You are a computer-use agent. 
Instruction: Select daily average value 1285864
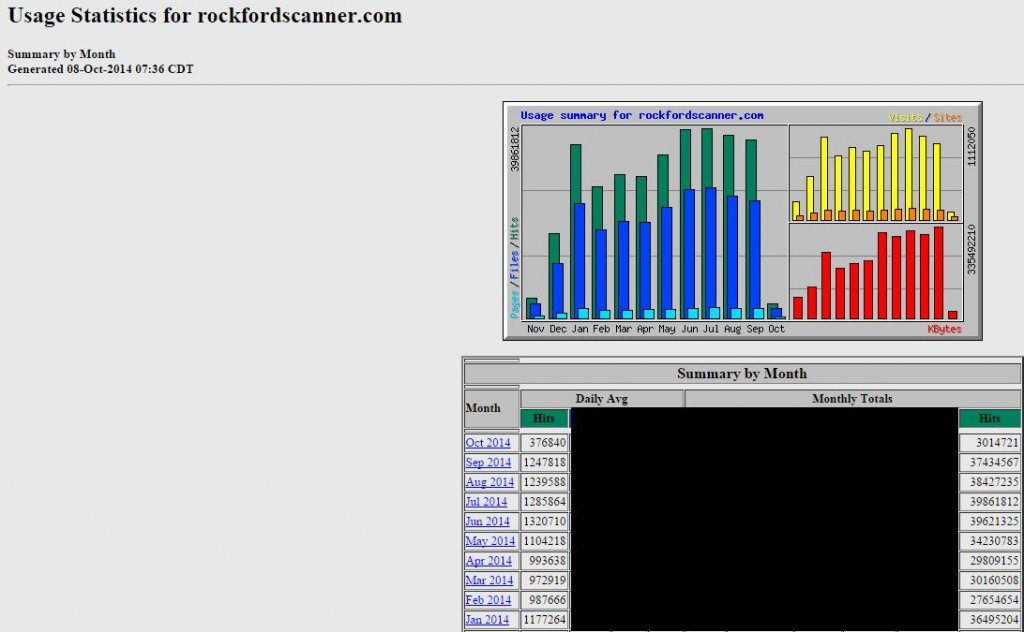[544, 501]
